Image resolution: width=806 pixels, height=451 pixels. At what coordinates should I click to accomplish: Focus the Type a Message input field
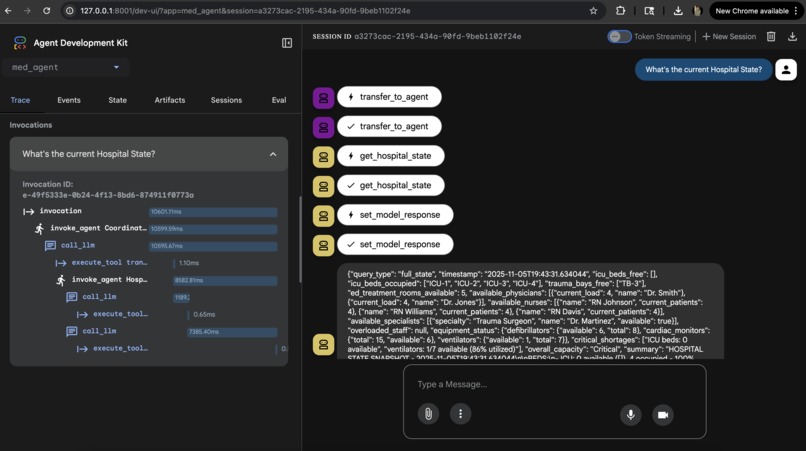click(x=554, y=385)
